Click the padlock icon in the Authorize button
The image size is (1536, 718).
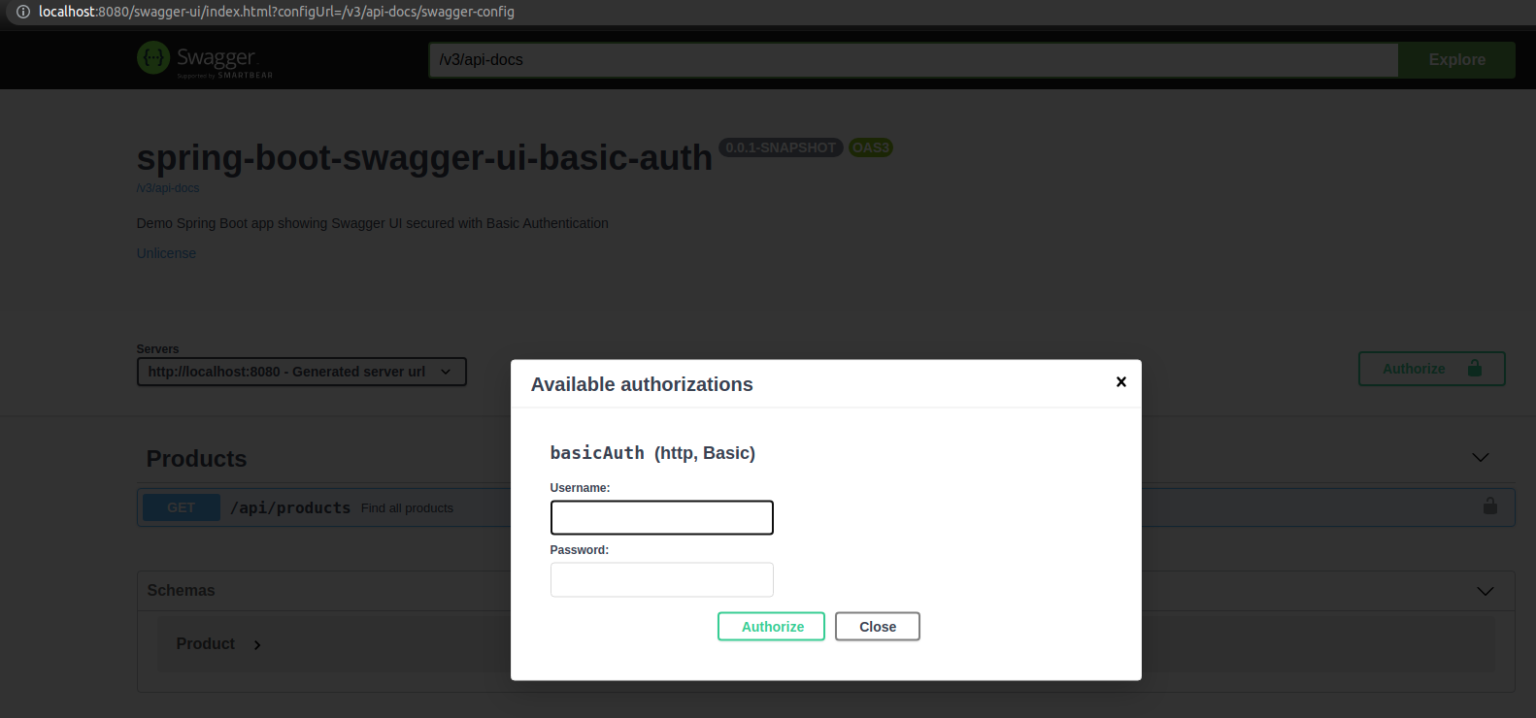coord(1474,368)
